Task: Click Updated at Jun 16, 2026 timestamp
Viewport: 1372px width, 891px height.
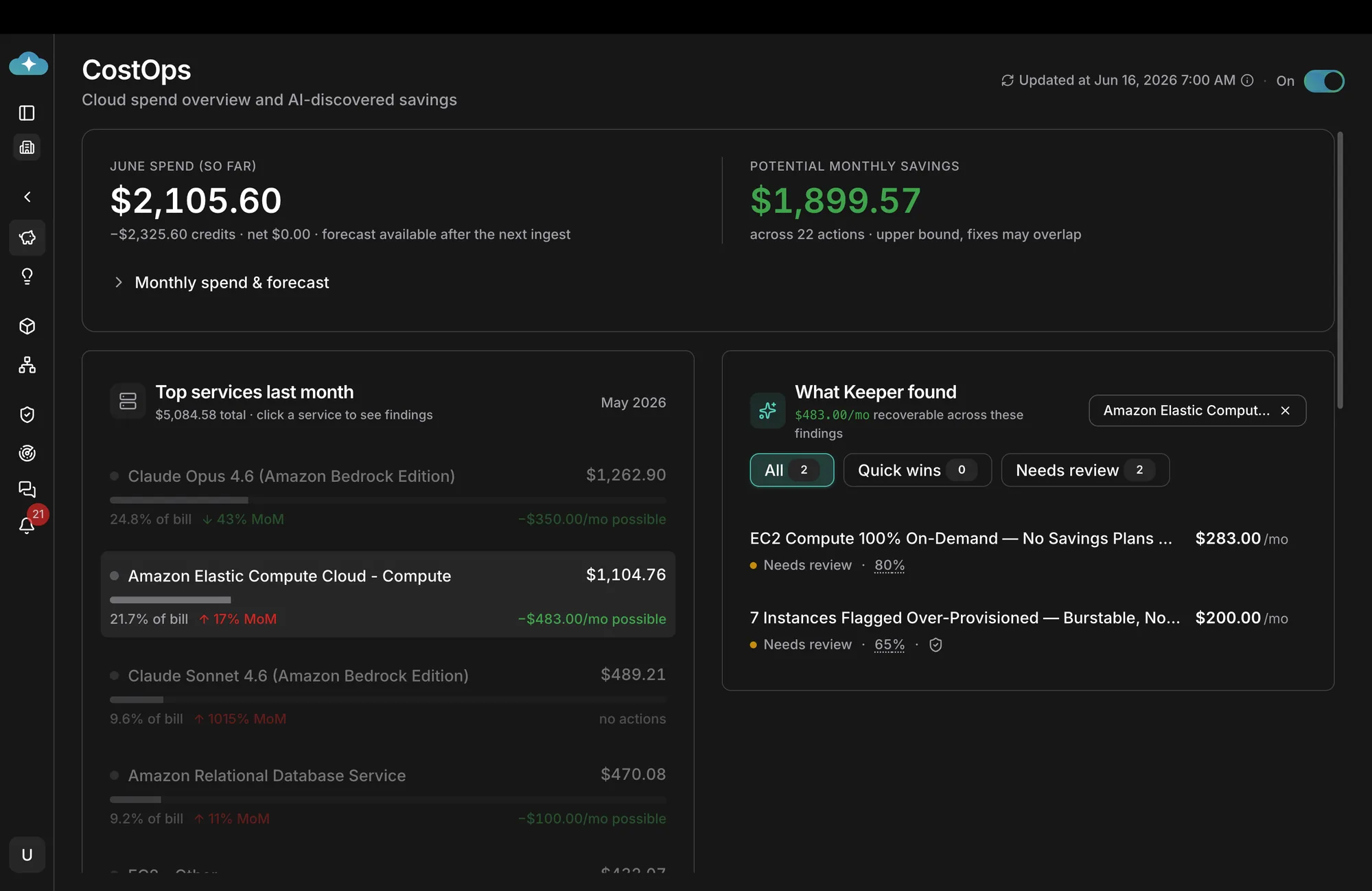Action: tap(1127, 80)
